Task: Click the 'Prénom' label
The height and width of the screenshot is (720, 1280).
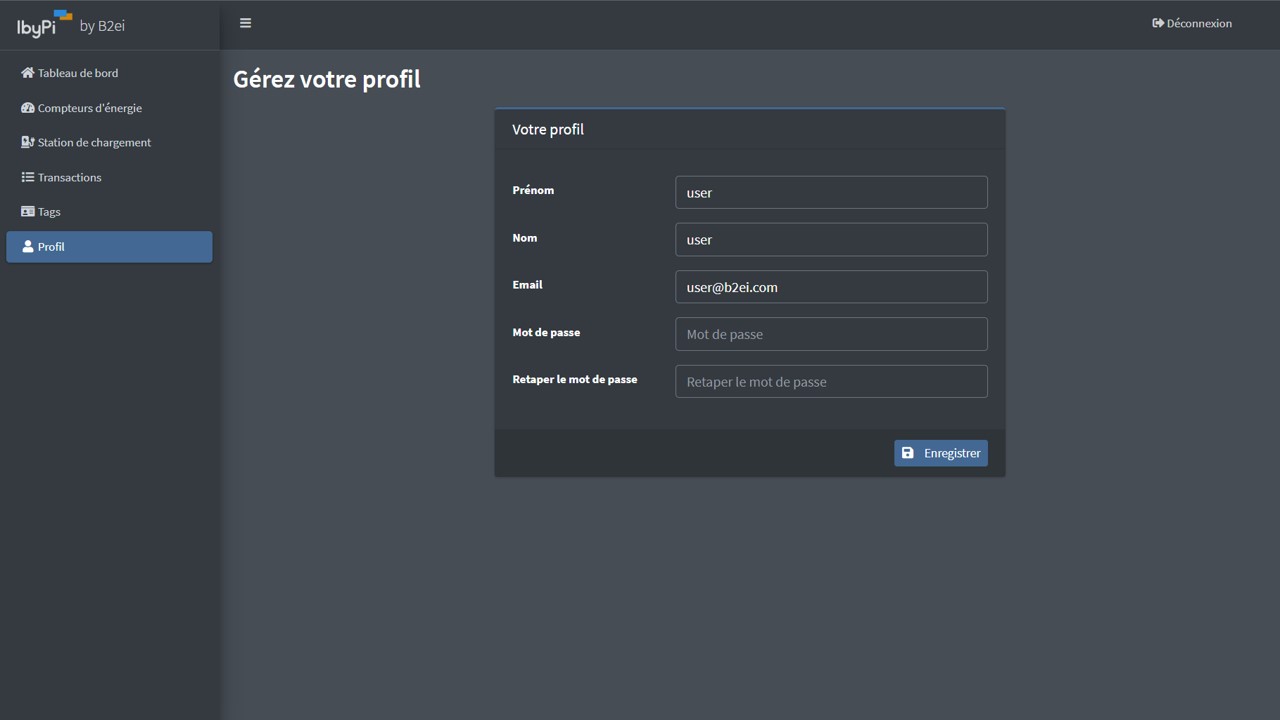Action: 533,190
